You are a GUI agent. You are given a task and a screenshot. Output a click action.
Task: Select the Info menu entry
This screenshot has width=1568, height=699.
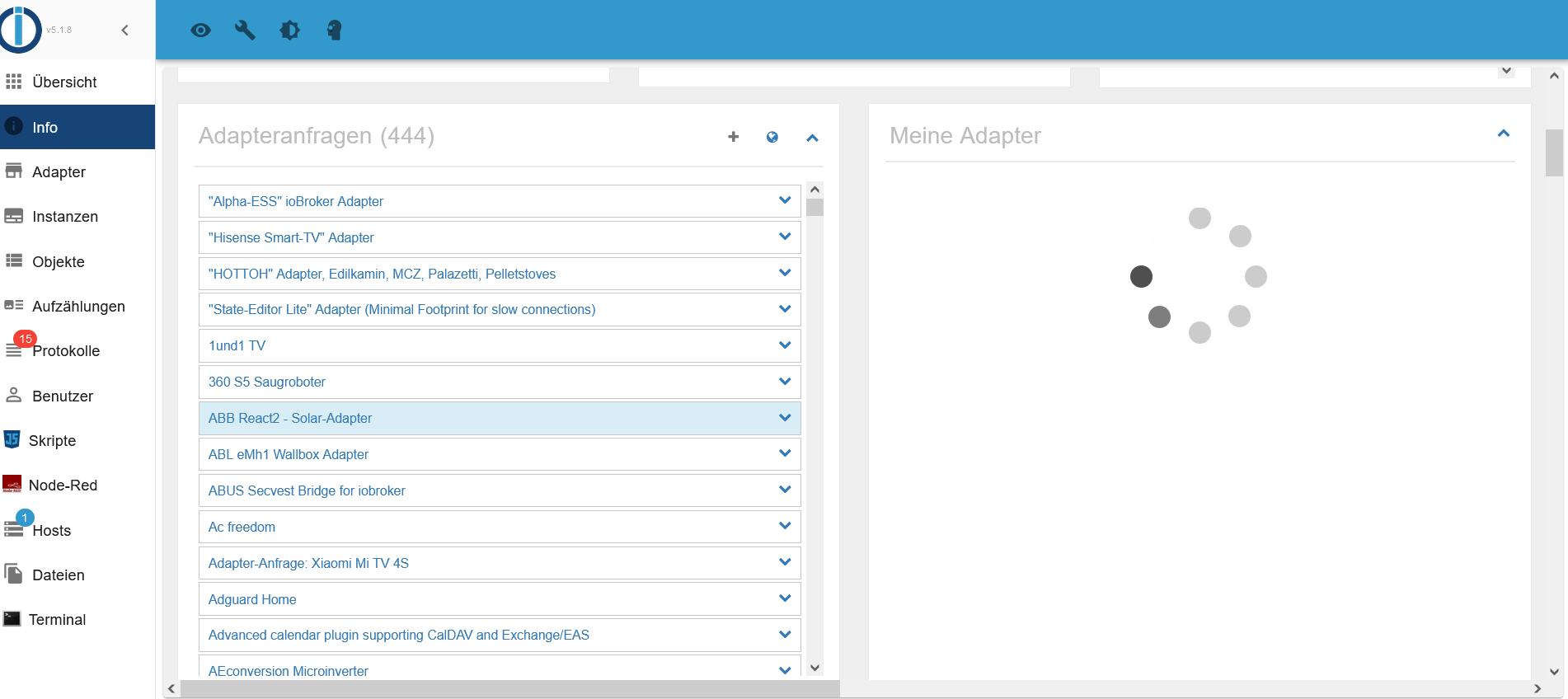pos(77,127)
